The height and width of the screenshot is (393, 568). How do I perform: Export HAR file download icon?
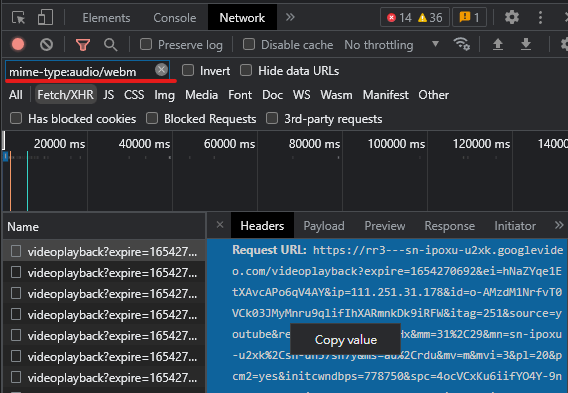[x=526, y=45]
